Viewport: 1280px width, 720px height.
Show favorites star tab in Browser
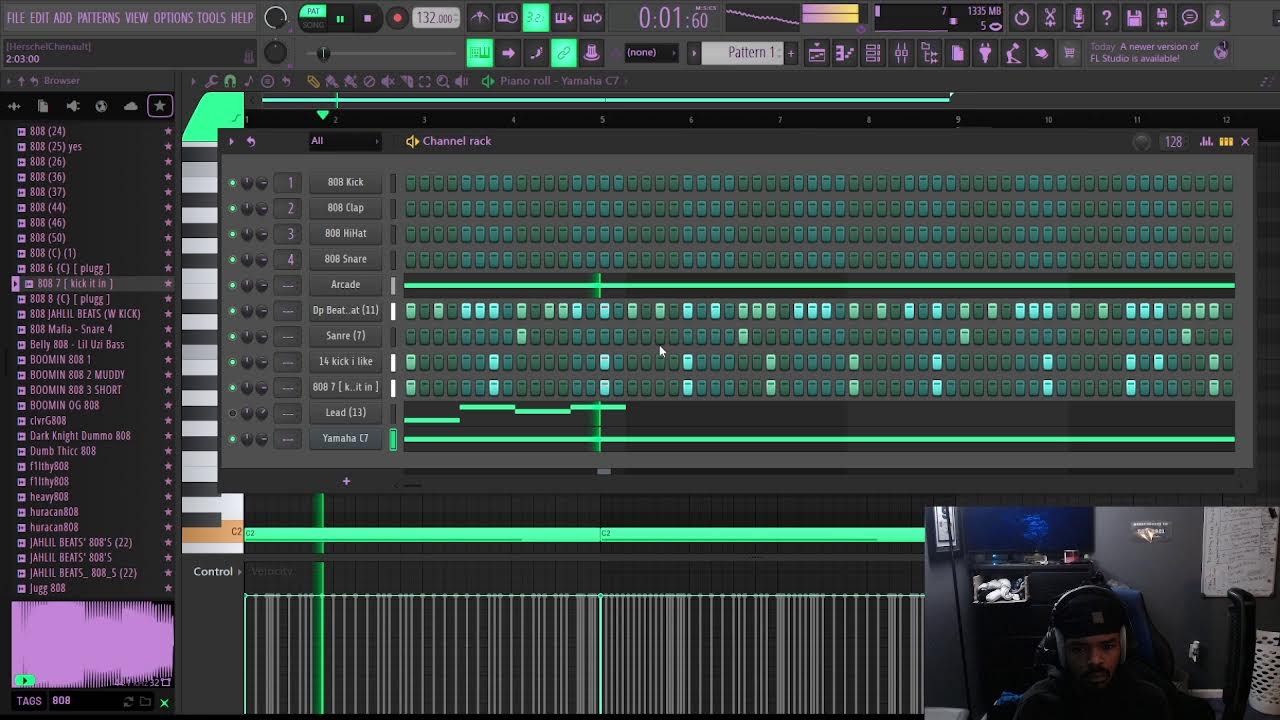(x=159, y=105)
